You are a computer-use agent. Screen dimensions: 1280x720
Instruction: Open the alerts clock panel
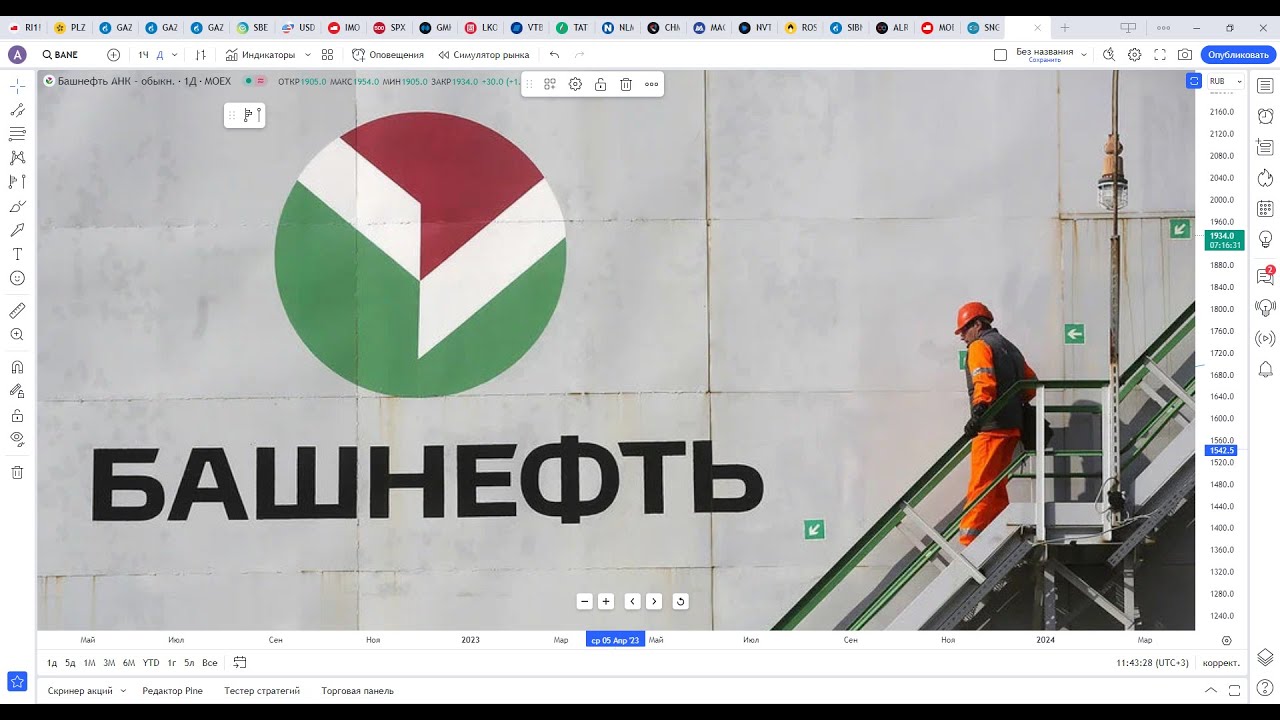(x=1265, y=116)
